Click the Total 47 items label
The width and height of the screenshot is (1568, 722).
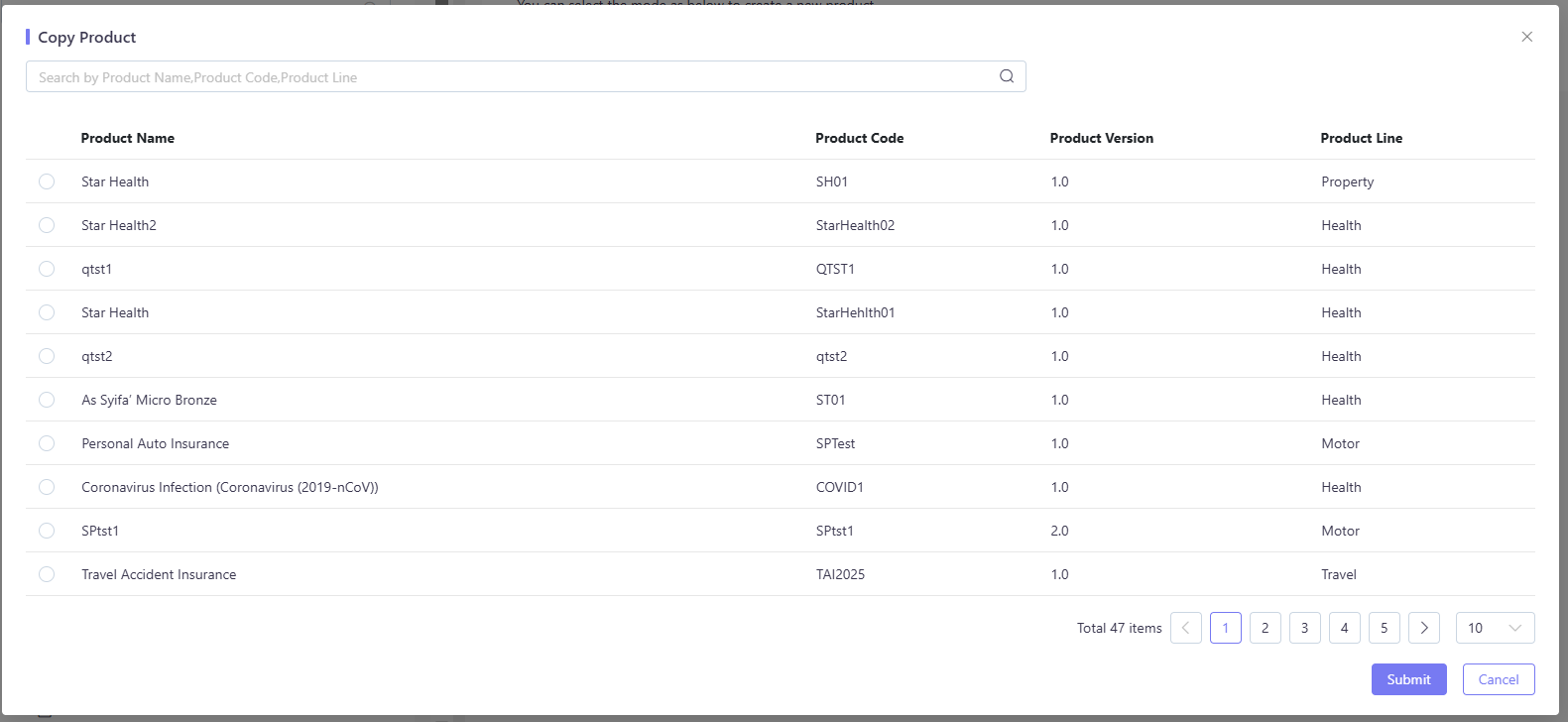click(1120, 628)
